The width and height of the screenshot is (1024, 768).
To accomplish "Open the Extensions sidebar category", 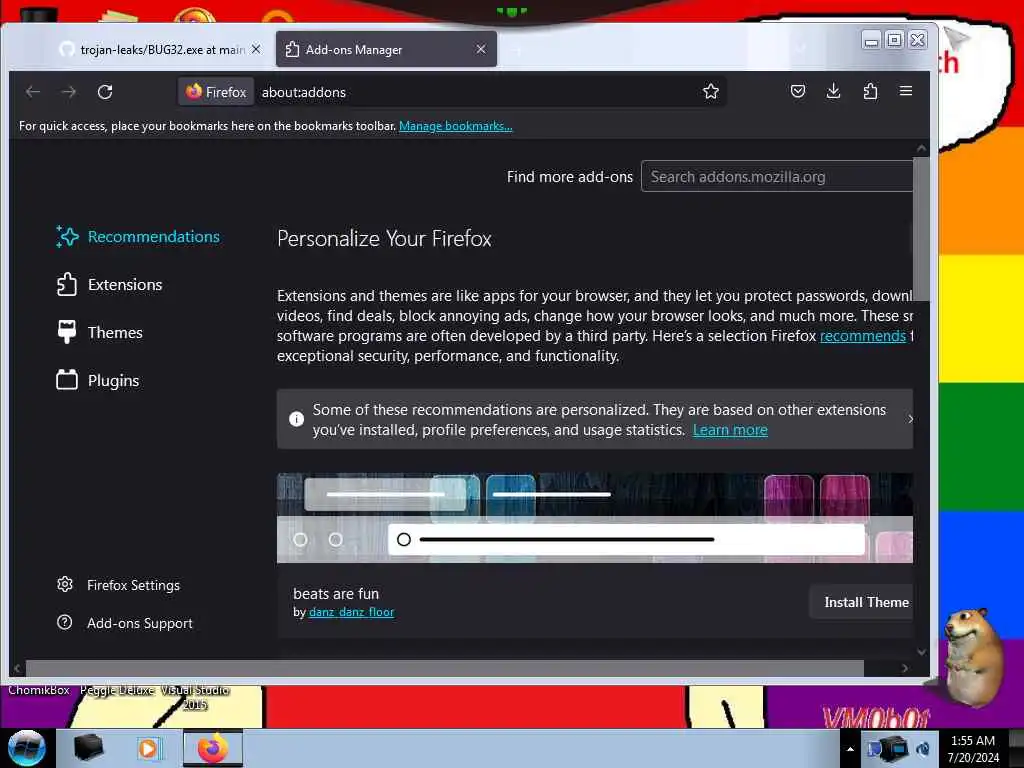I will point(110,285).
